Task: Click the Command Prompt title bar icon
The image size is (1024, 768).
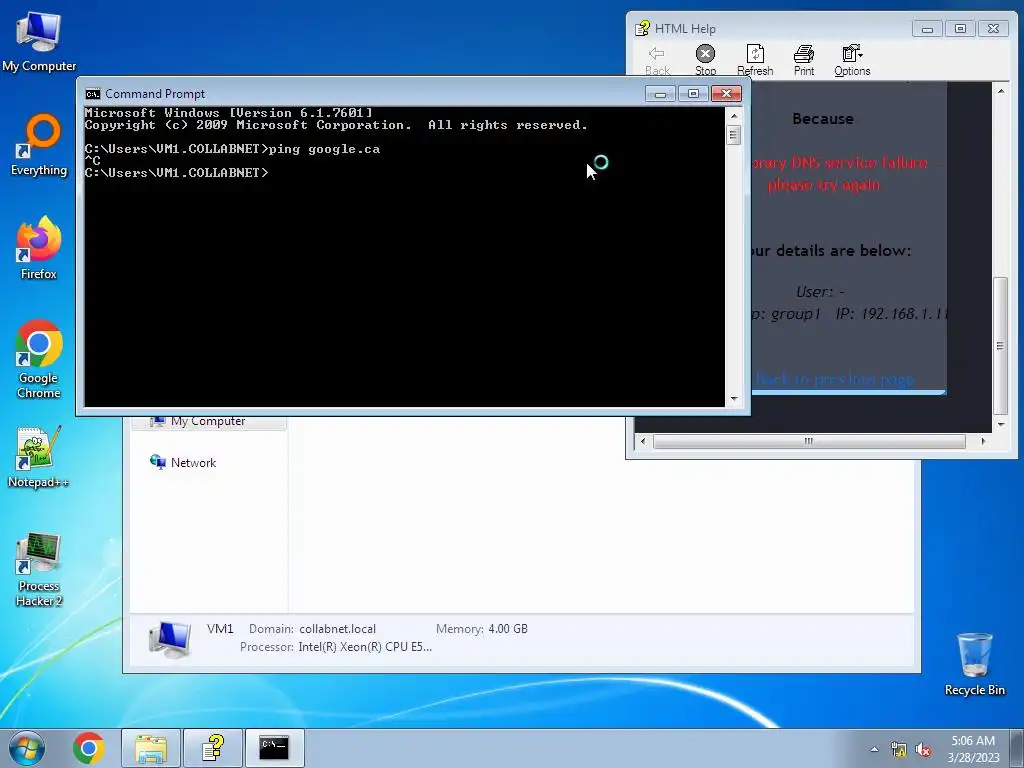Action: click(93, 93)
